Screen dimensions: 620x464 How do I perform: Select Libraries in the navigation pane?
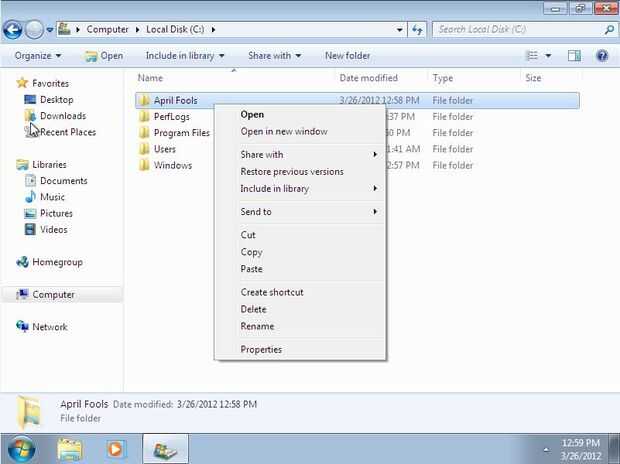(49, 165)
